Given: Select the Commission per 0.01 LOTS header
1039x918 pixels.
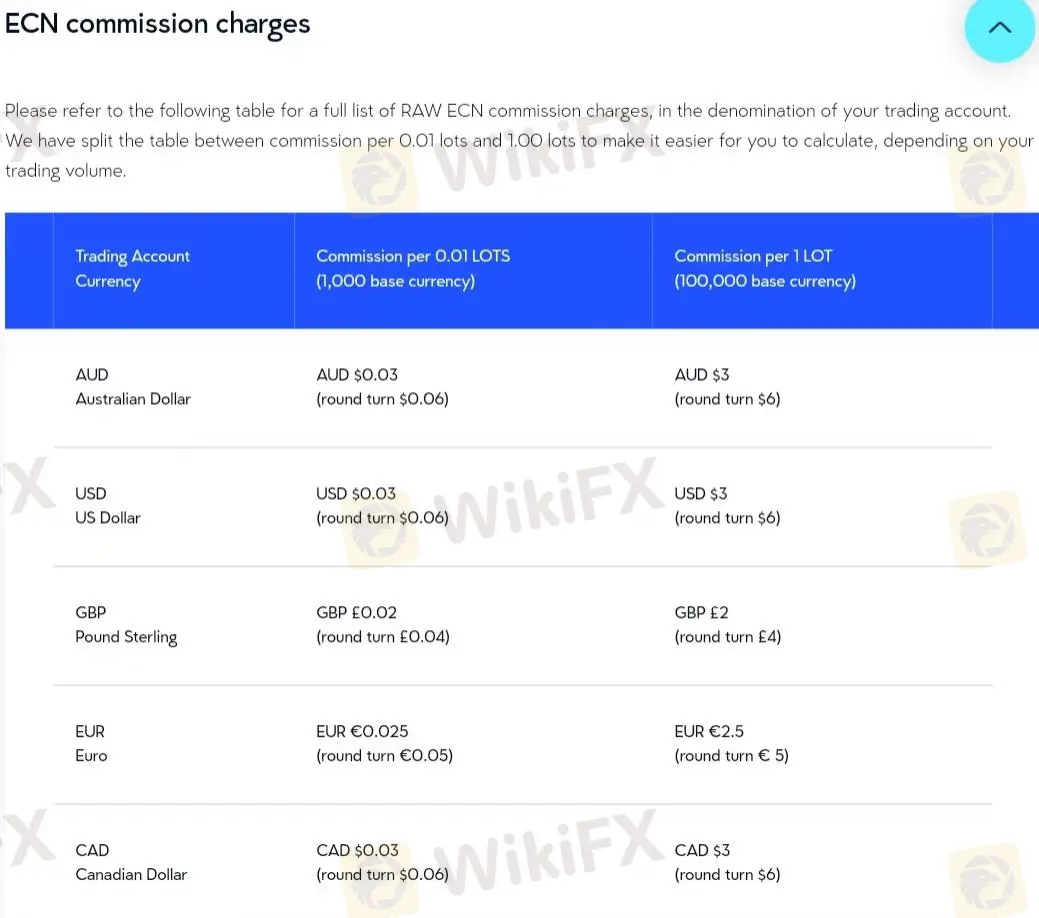Looking at the screenshot, I should [x=413, y=269].
